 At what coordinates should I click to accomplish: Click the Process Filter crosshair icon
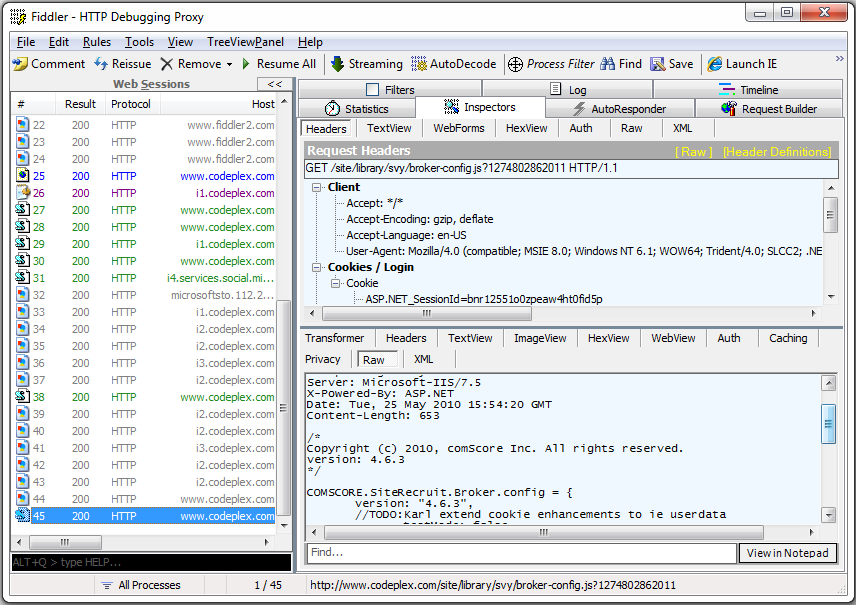[515, 64]
